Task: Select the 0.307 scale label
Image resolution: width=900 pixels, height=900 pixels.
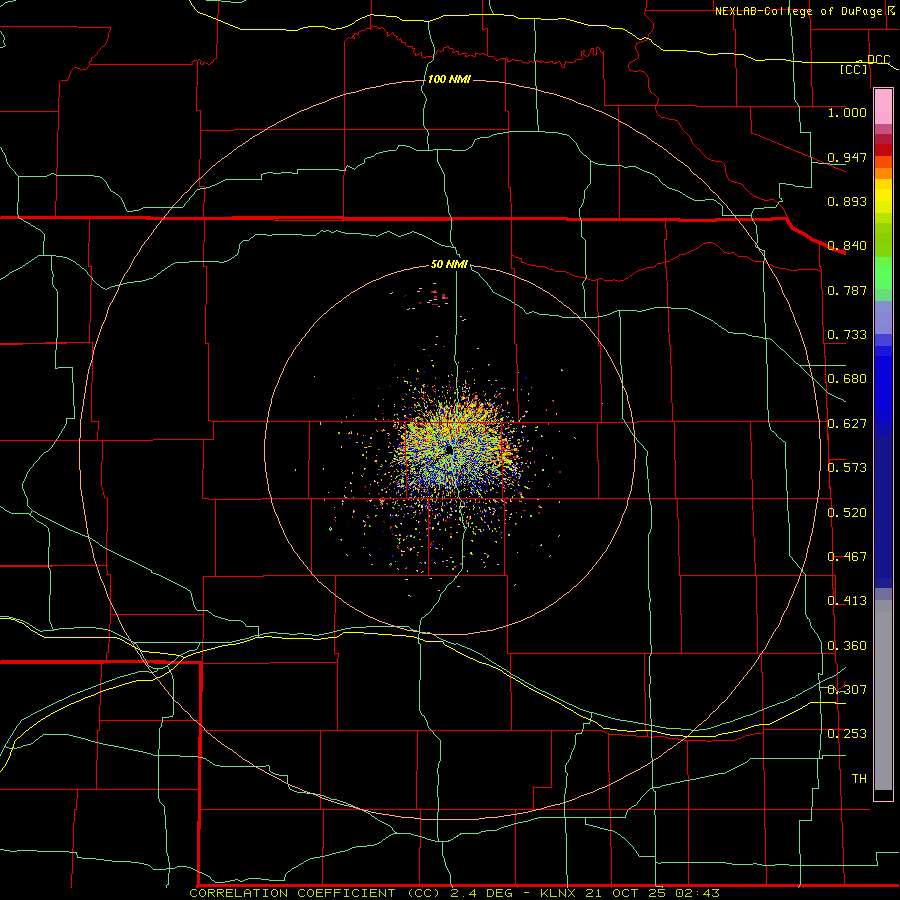Action: tap(847, 690)
